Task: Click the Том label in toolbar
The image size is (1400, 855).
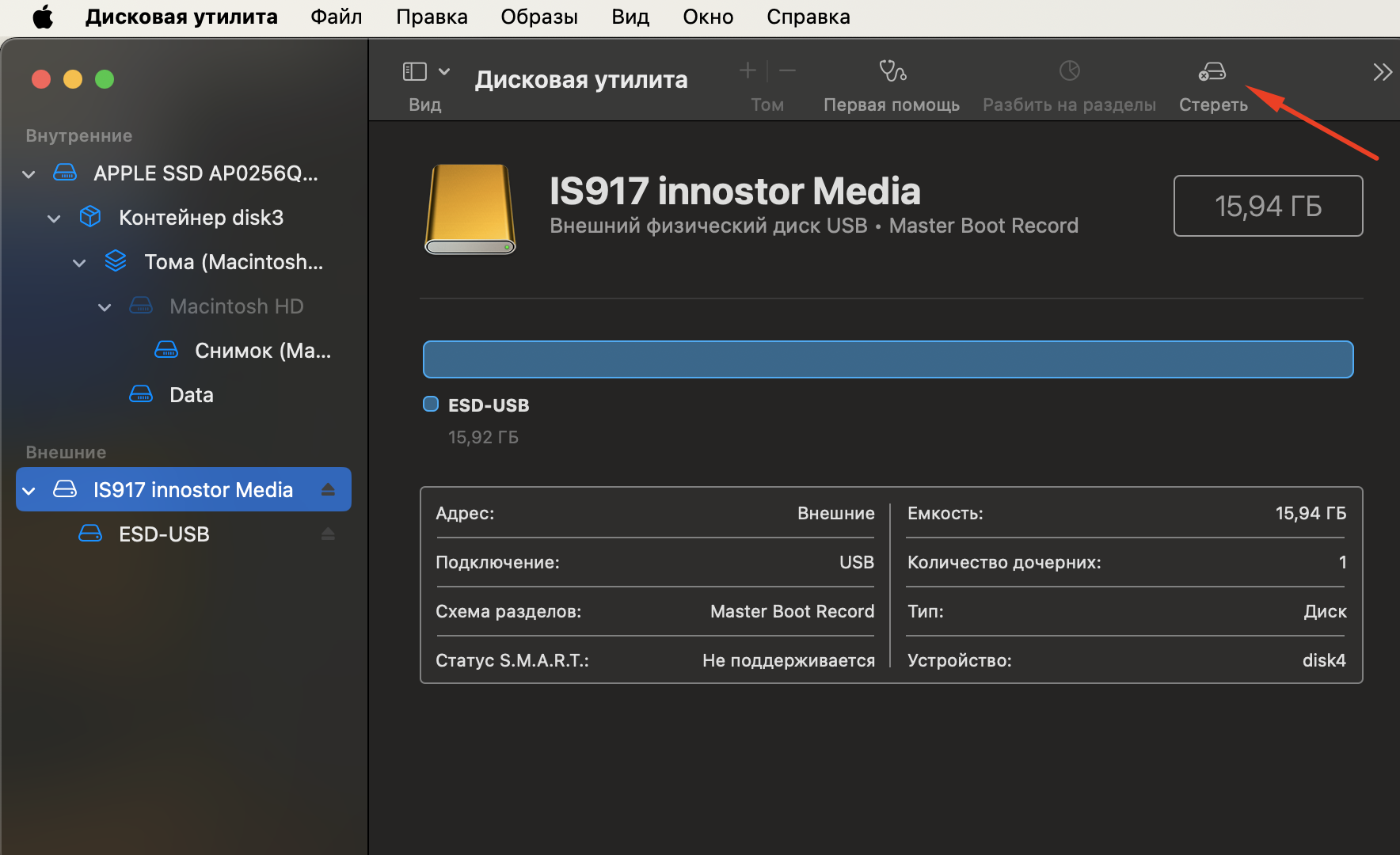Action: point(767,104)
